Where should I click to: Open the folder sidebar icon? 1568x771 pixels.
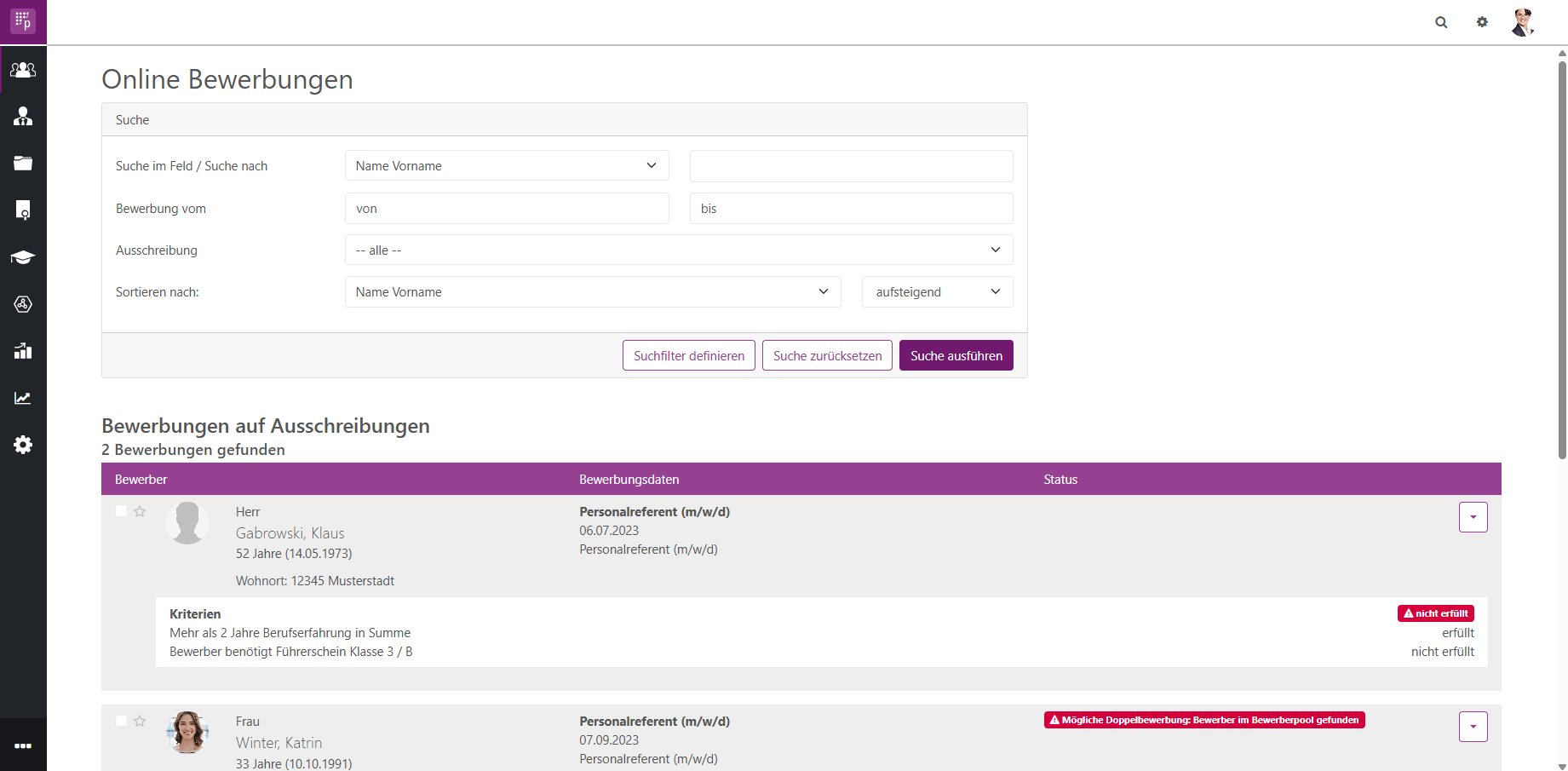(x=23, y=164)
